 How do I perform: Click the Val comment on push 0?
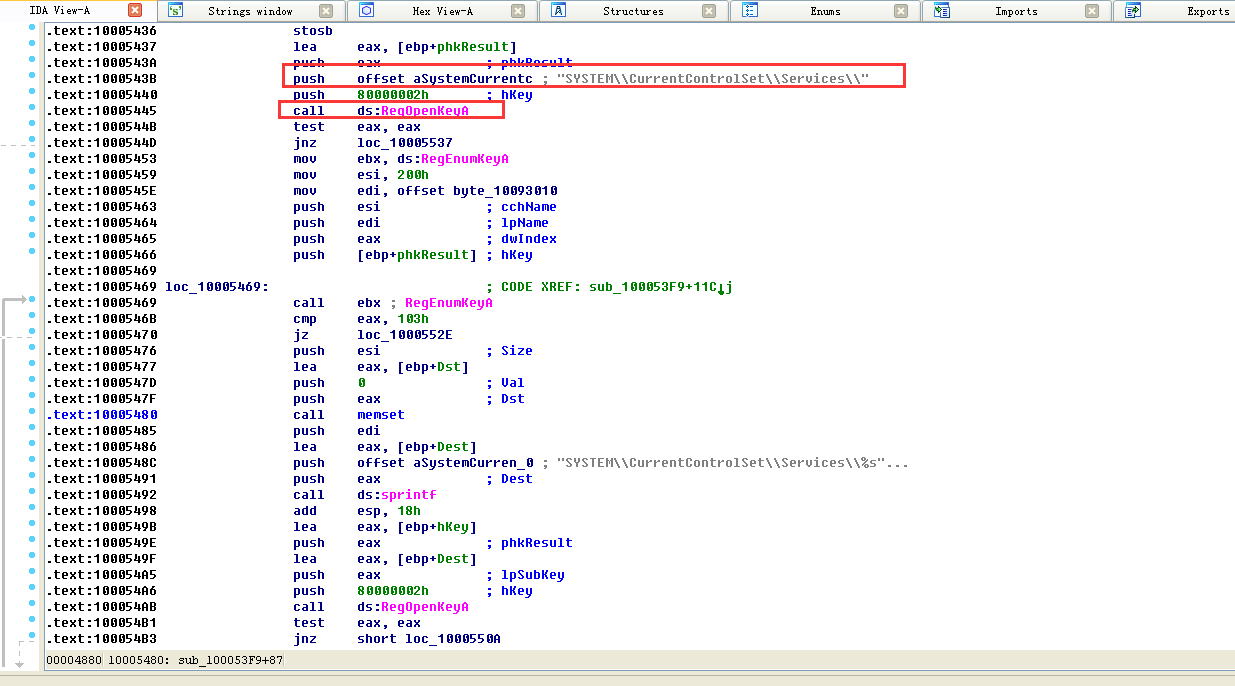click(x=513, y=383)
